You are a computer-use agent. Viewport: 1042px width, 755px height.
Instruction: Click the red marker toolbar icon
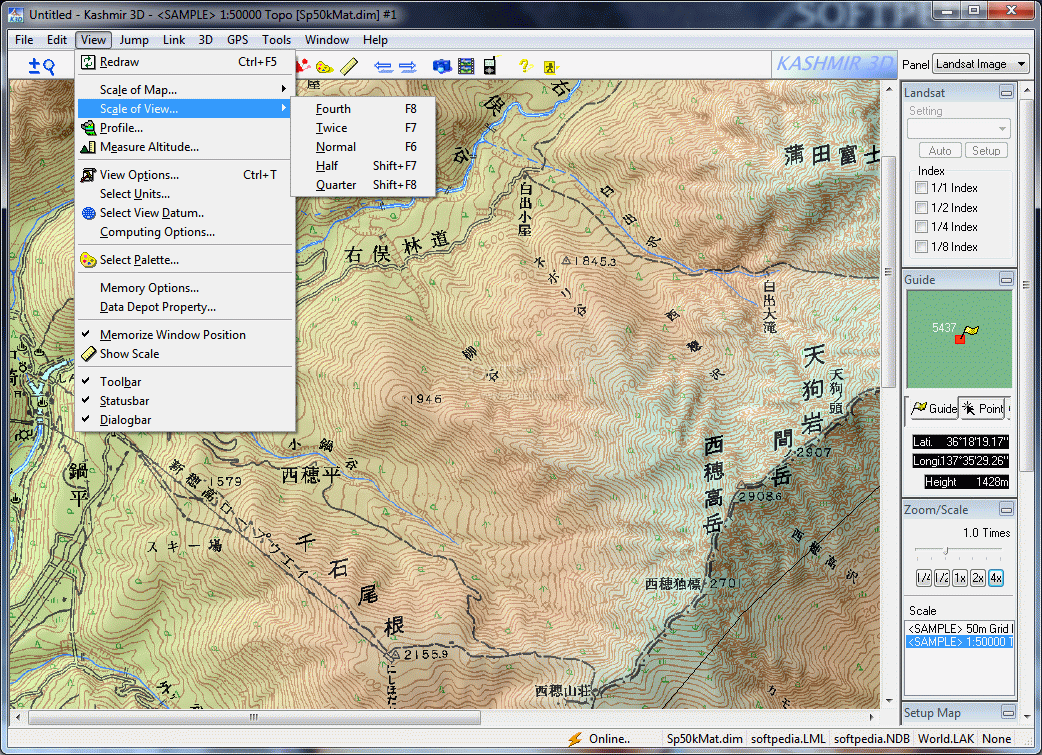point(303,66)
